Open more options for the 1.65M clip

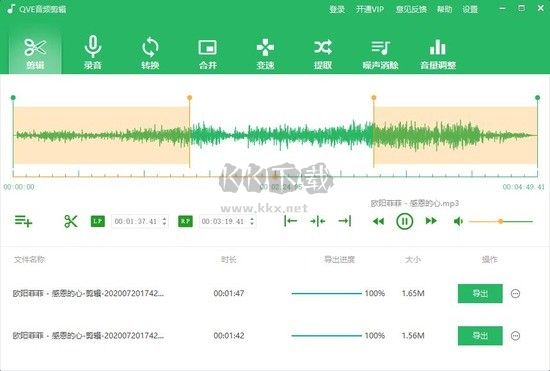coord(515,294)
